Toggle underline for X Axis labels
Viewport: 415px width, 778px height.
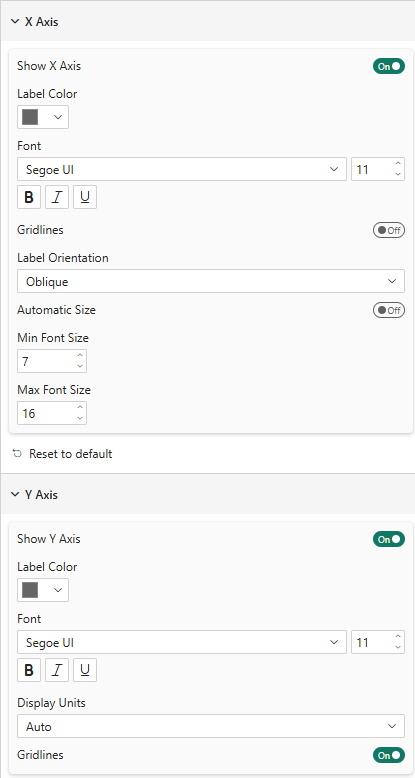tap(85, 197)
